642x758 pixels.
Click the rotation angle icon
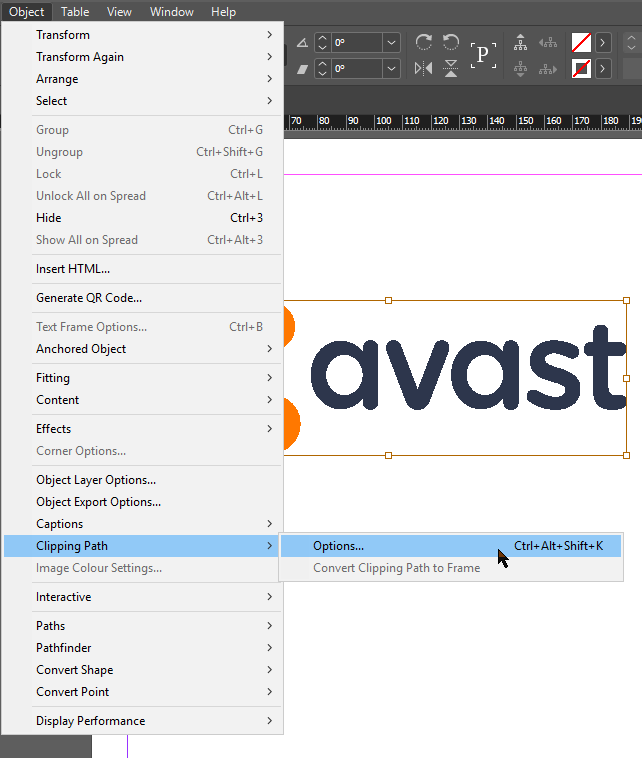point(303,43)
